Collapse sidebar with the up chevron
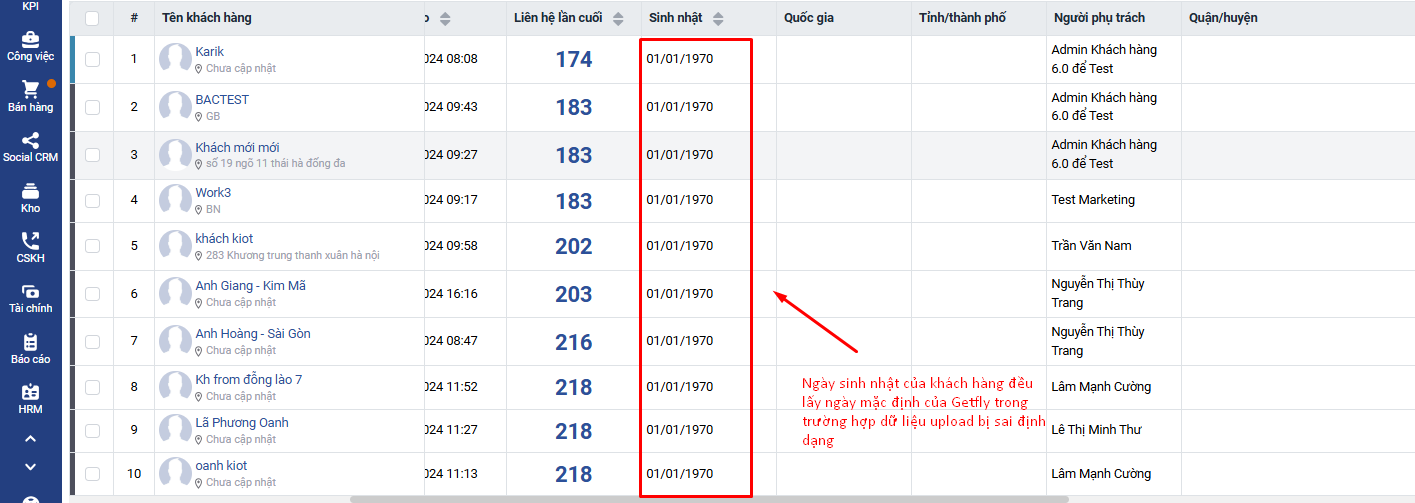The height and width of the screenshot is (503, 1415). click(x=30, y=438)
